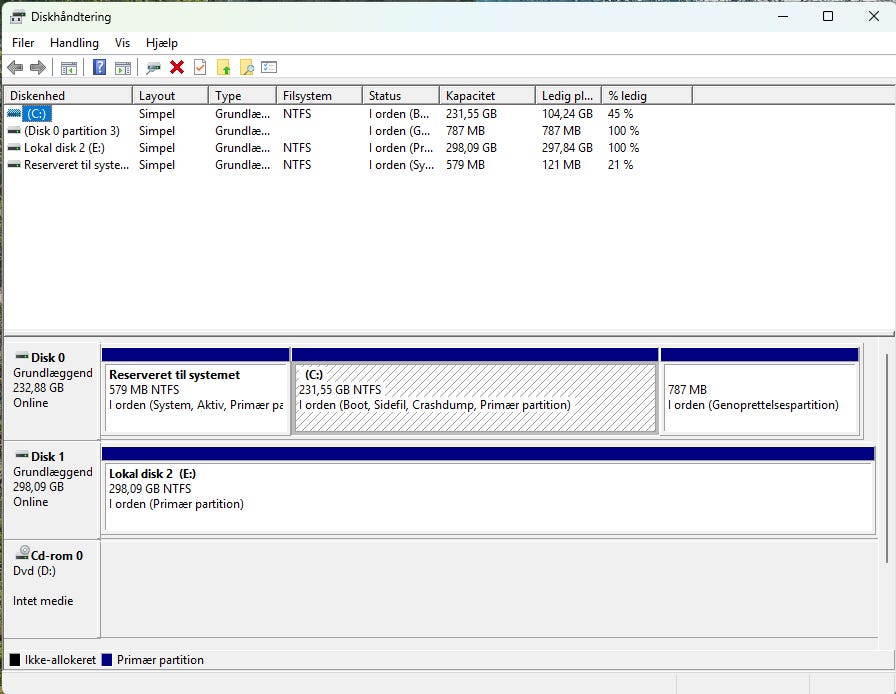Click the red X delete icon
The width and height of the screenshot is (896, 694).
[x=177, y=67]
